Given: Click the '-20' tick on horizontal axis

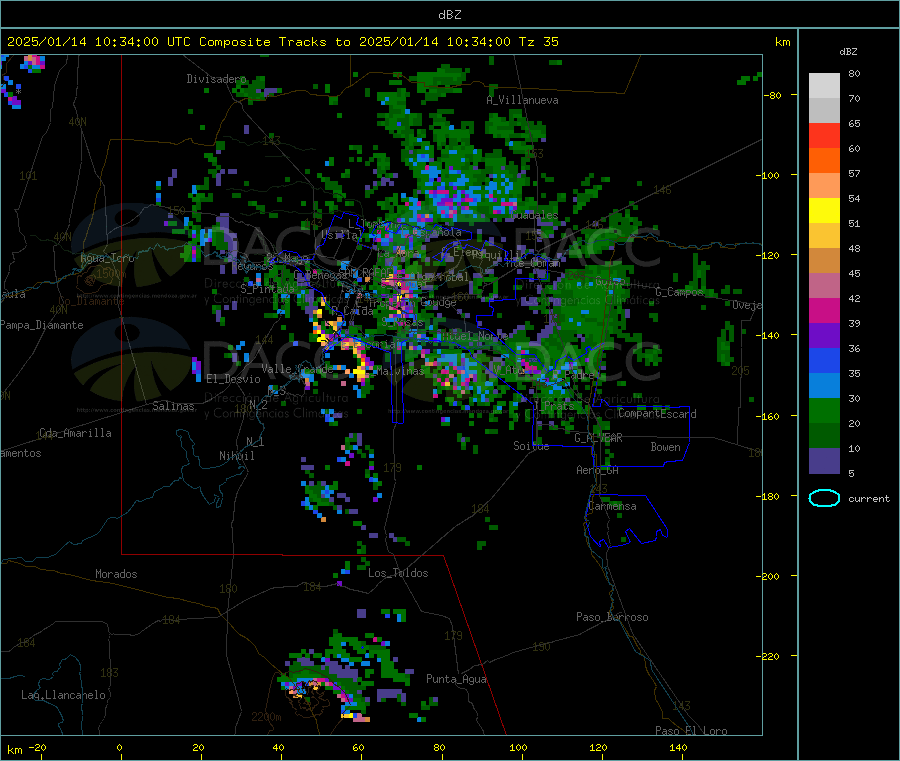Looking at the screenshot, I should (37, 747).
